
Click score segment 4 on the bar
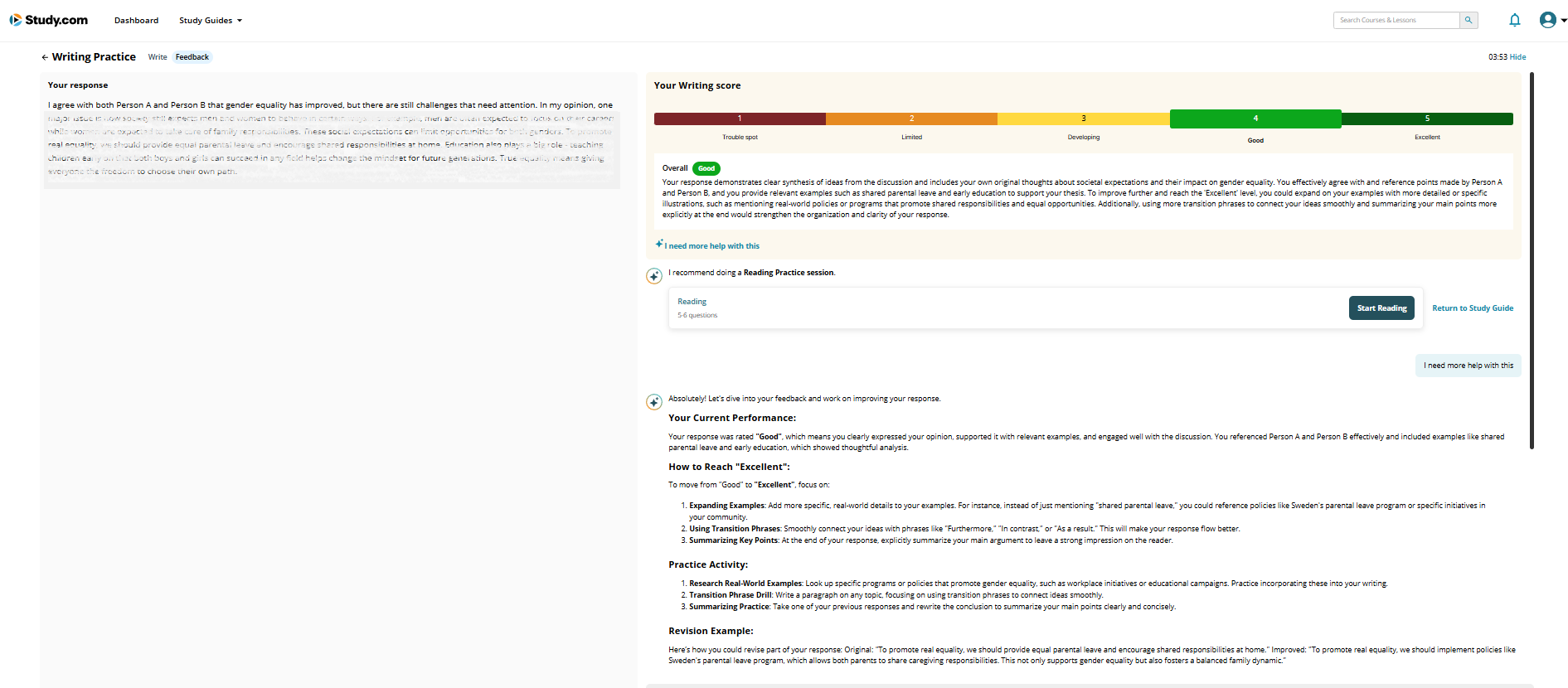point(1255,119)
